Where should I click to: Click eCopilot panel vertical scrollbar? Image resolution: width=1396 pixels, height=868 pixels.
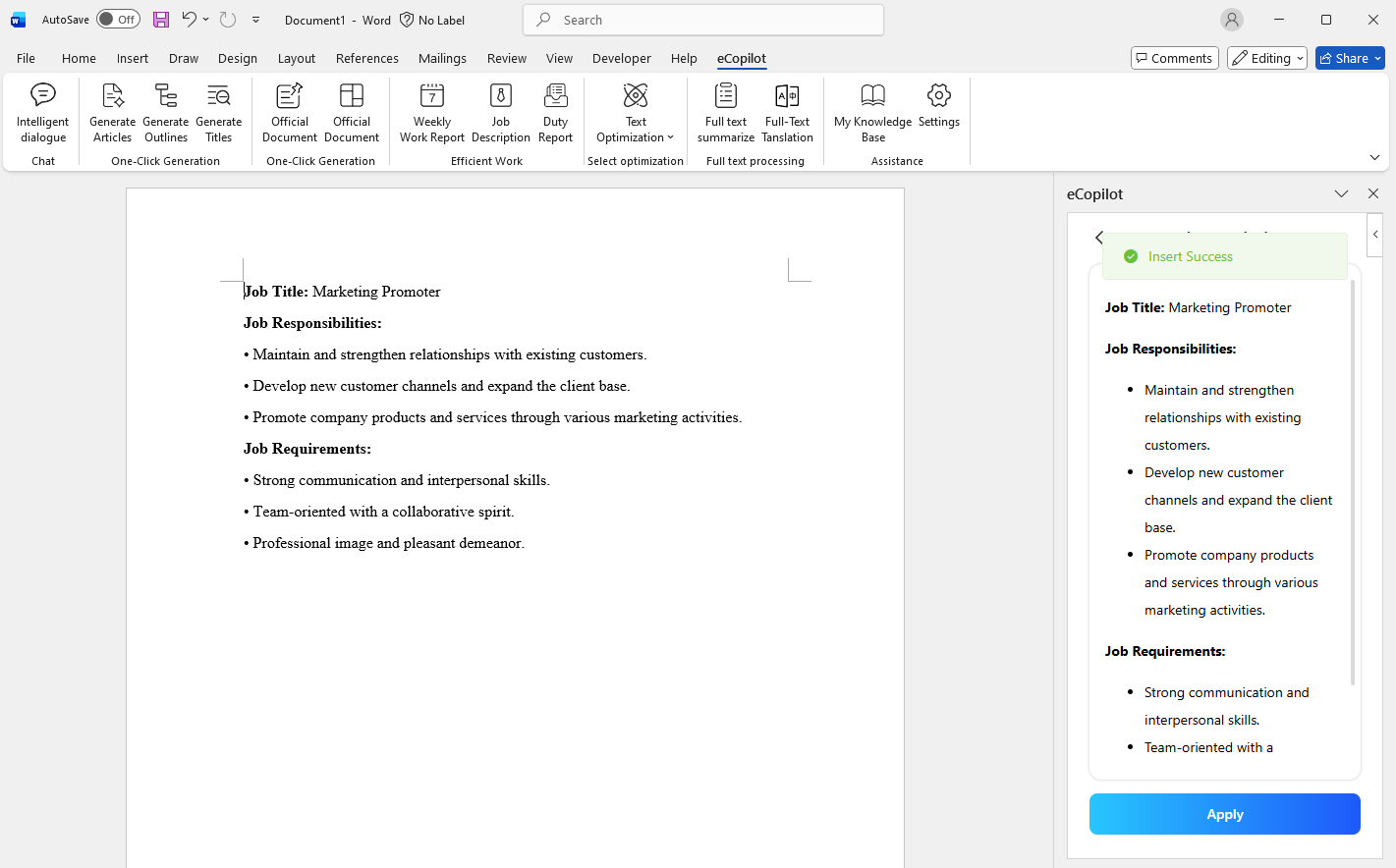click(1353, 481)
